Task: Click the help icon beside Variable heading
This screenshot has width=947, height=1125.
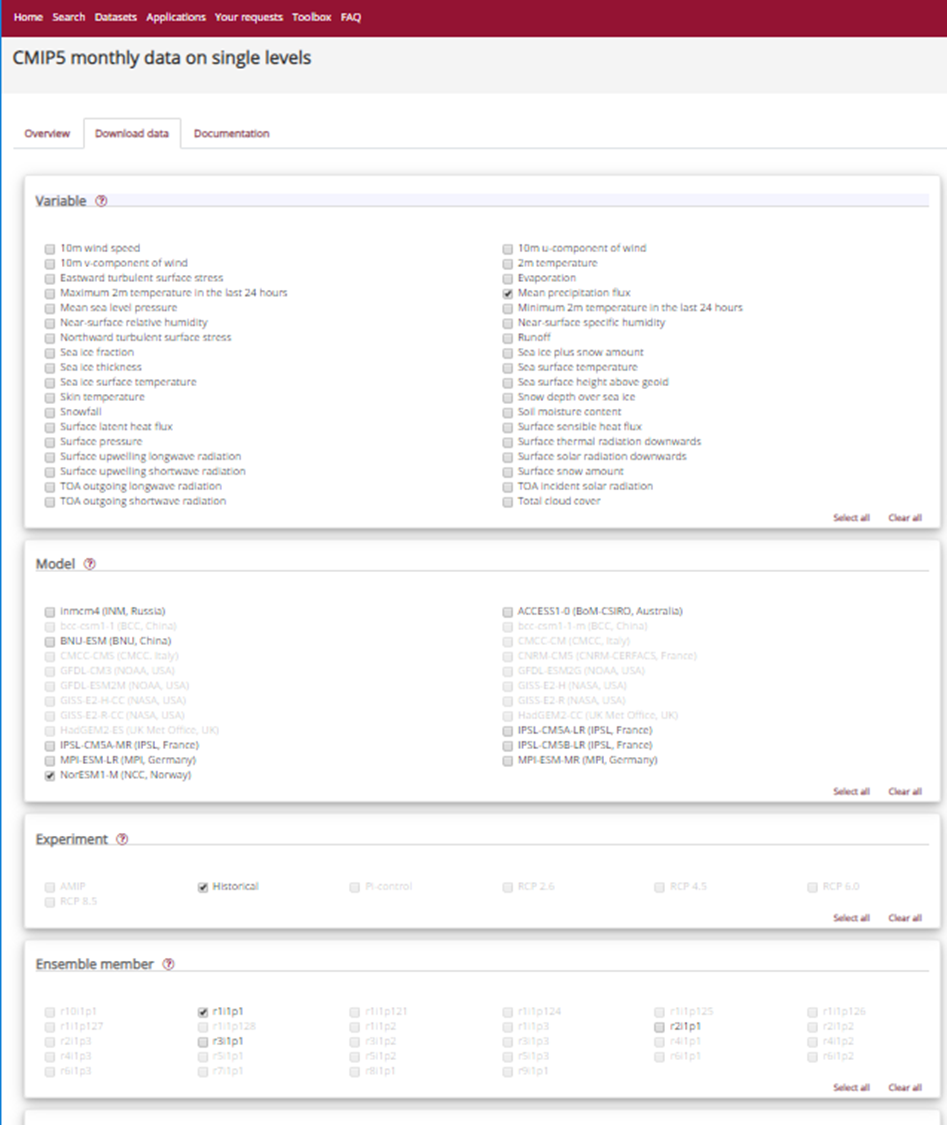Action: [101, 201]
